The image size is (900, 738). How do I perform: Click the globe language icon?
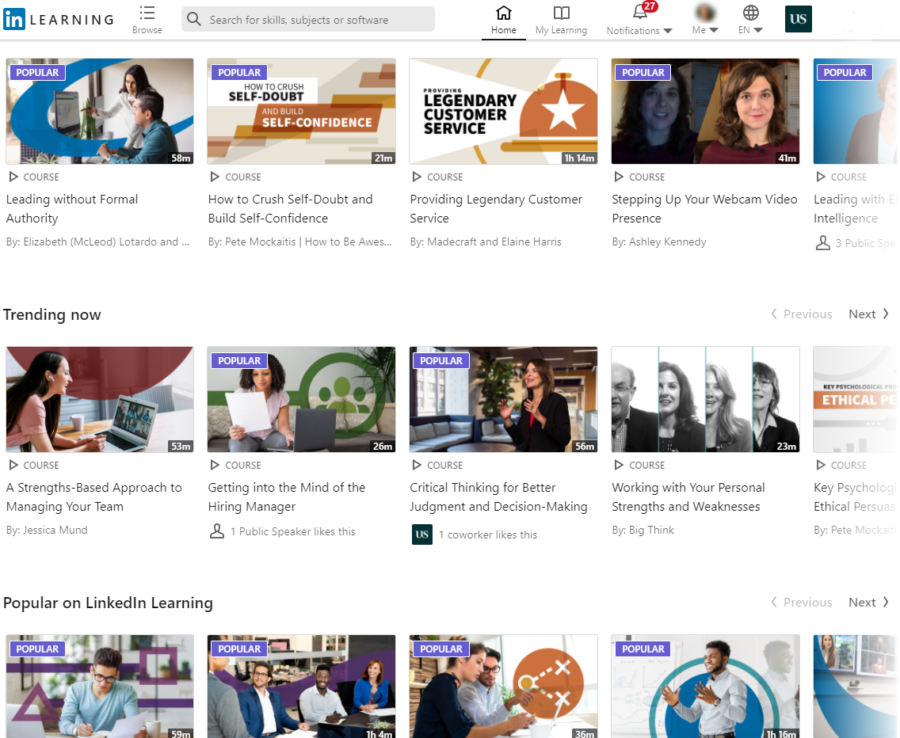750,15
